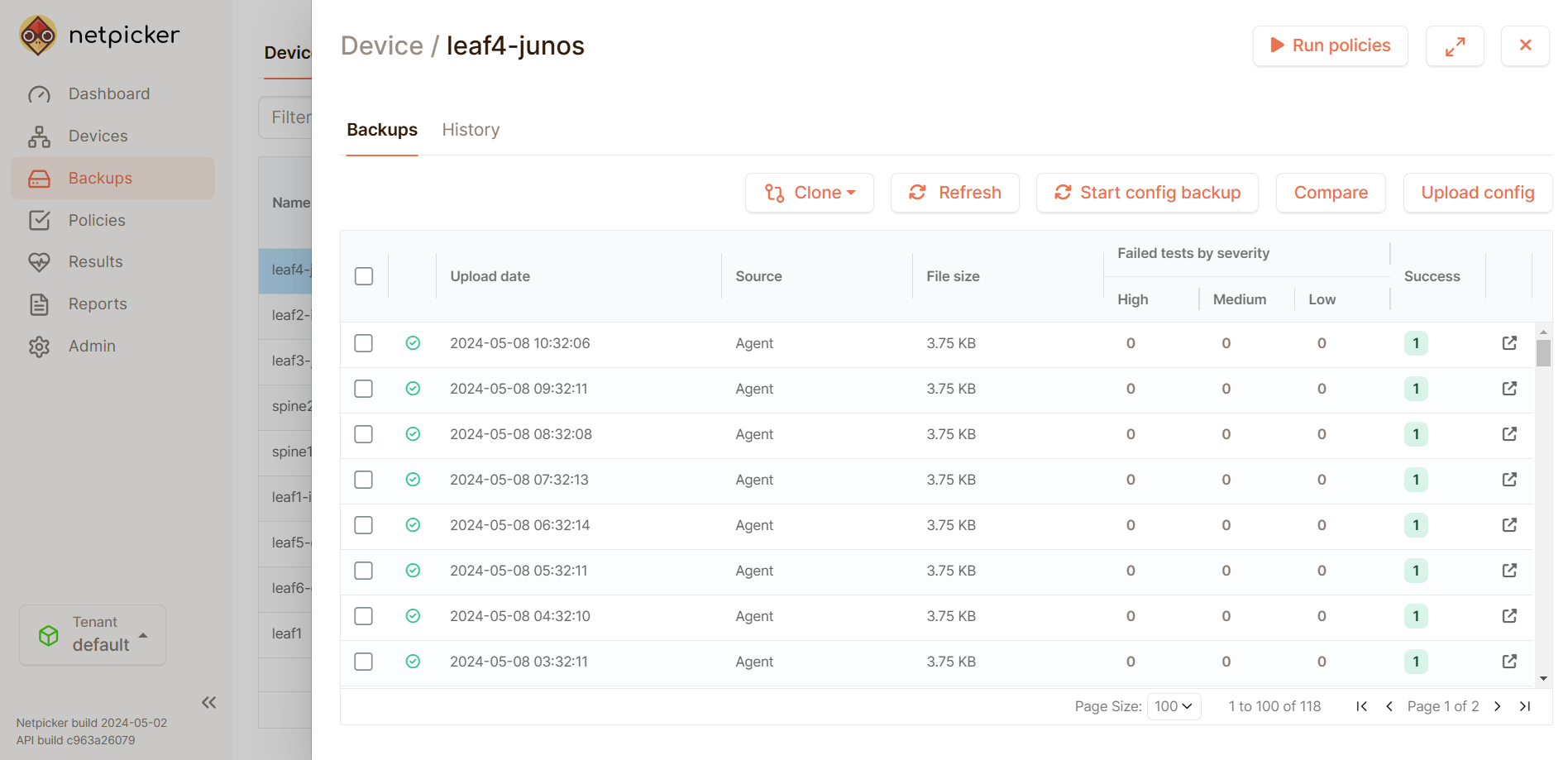Viewport: 1568px width, 760px height.
Task: Toggle the select-all backups checkbox
Action: pos(364,276)
